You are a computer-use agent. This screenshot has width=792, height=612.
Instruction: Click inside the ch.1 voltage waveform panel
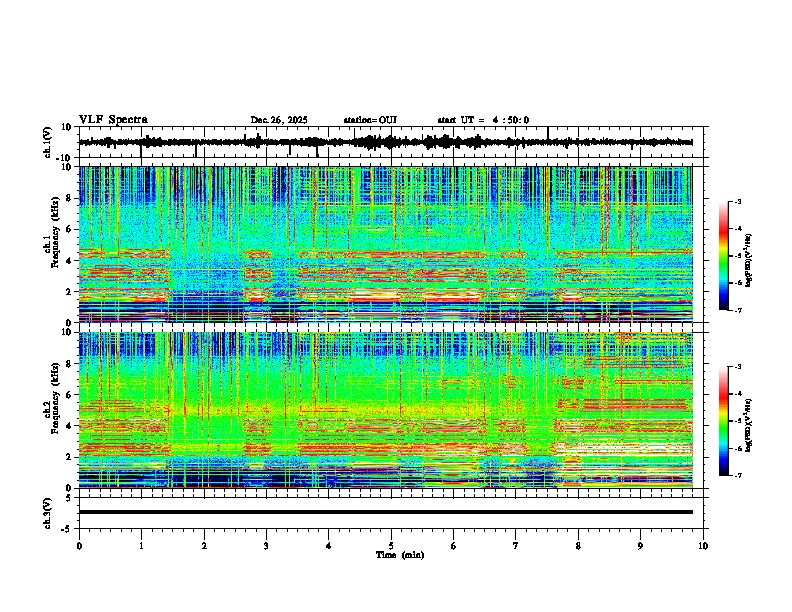391,142
